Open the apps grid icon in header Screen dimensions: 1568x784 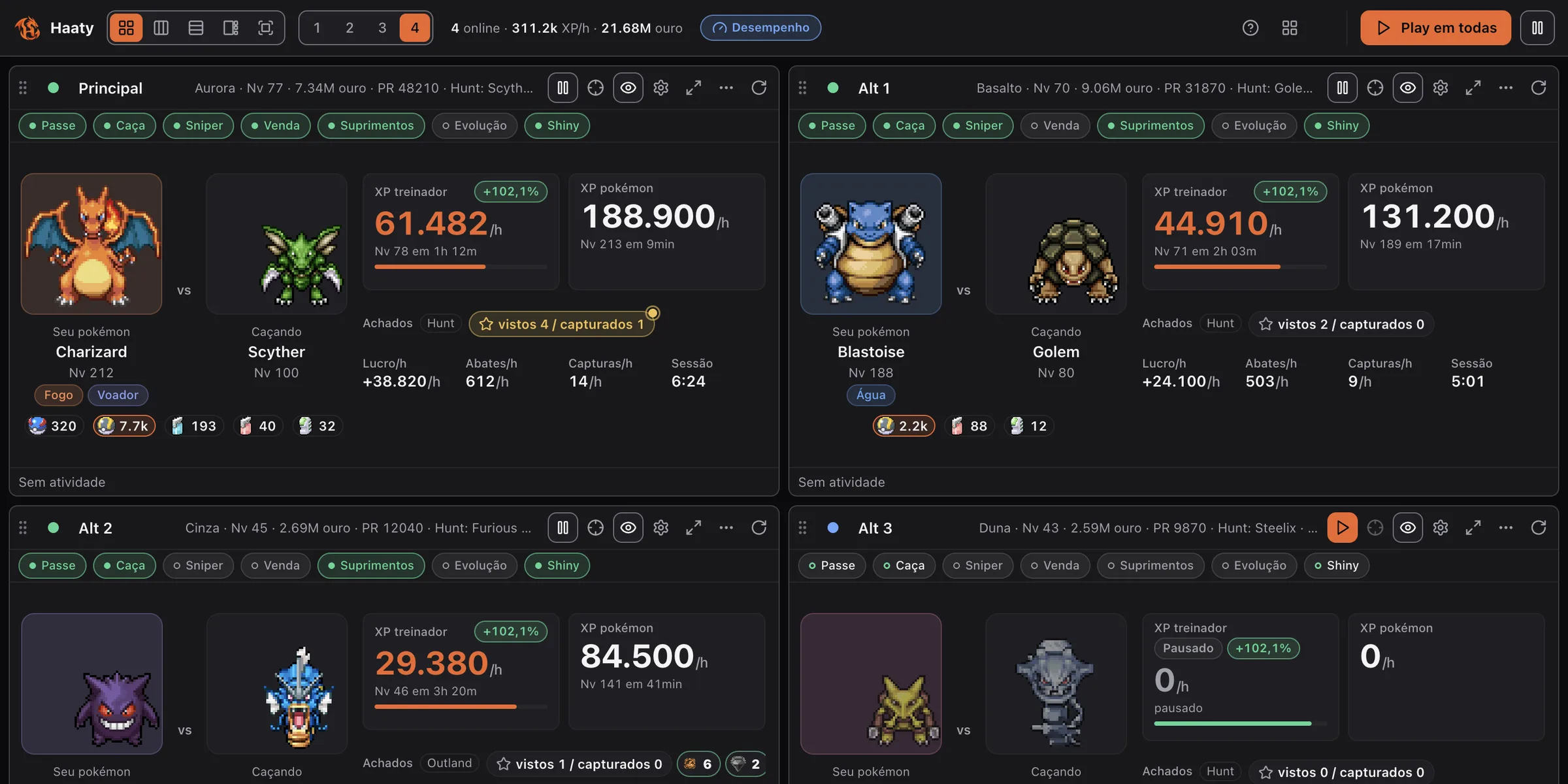[1289, 27]
